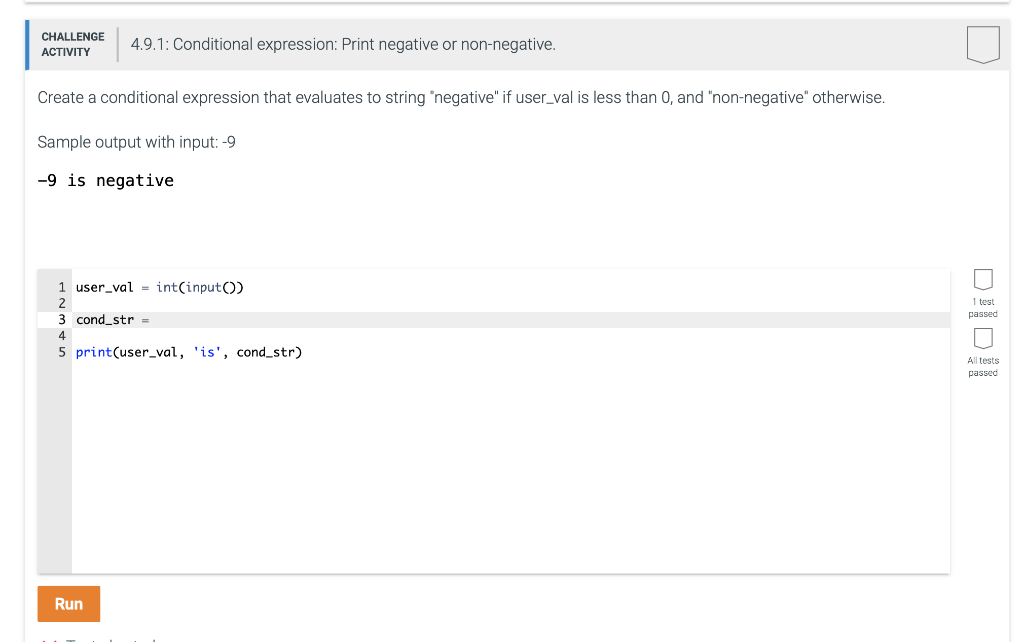The width and height of the screenshot is (1024, 642).
Task: Click line number 1 in the gutter
Action: [x=61, y=287]
